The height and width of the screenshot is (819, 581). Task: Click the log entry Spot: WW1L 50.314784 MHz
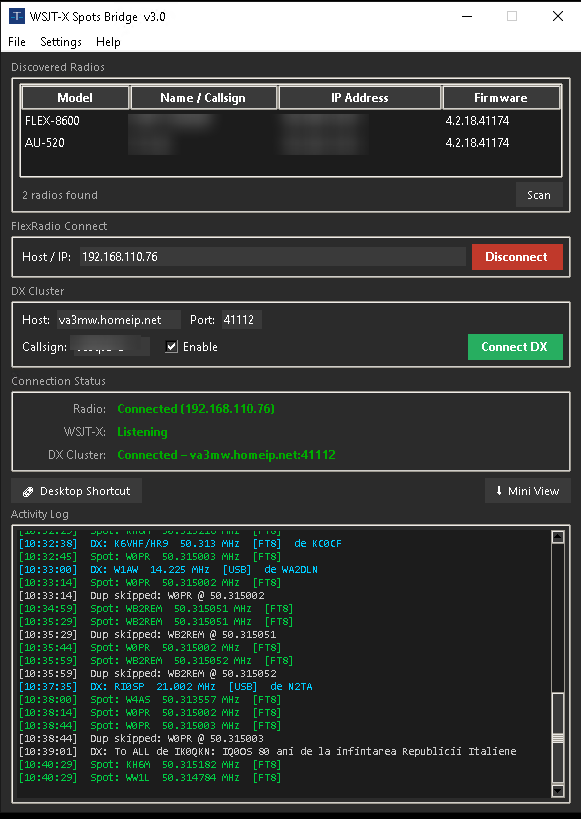coord(150,777)
